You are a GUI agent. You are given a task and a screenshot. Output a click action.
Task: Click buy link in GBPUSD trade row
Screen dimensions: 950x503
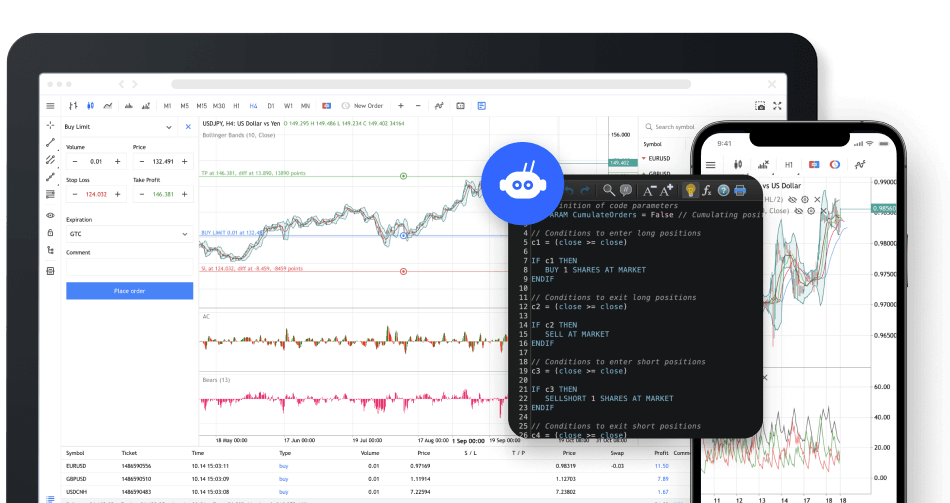(284, 479)
